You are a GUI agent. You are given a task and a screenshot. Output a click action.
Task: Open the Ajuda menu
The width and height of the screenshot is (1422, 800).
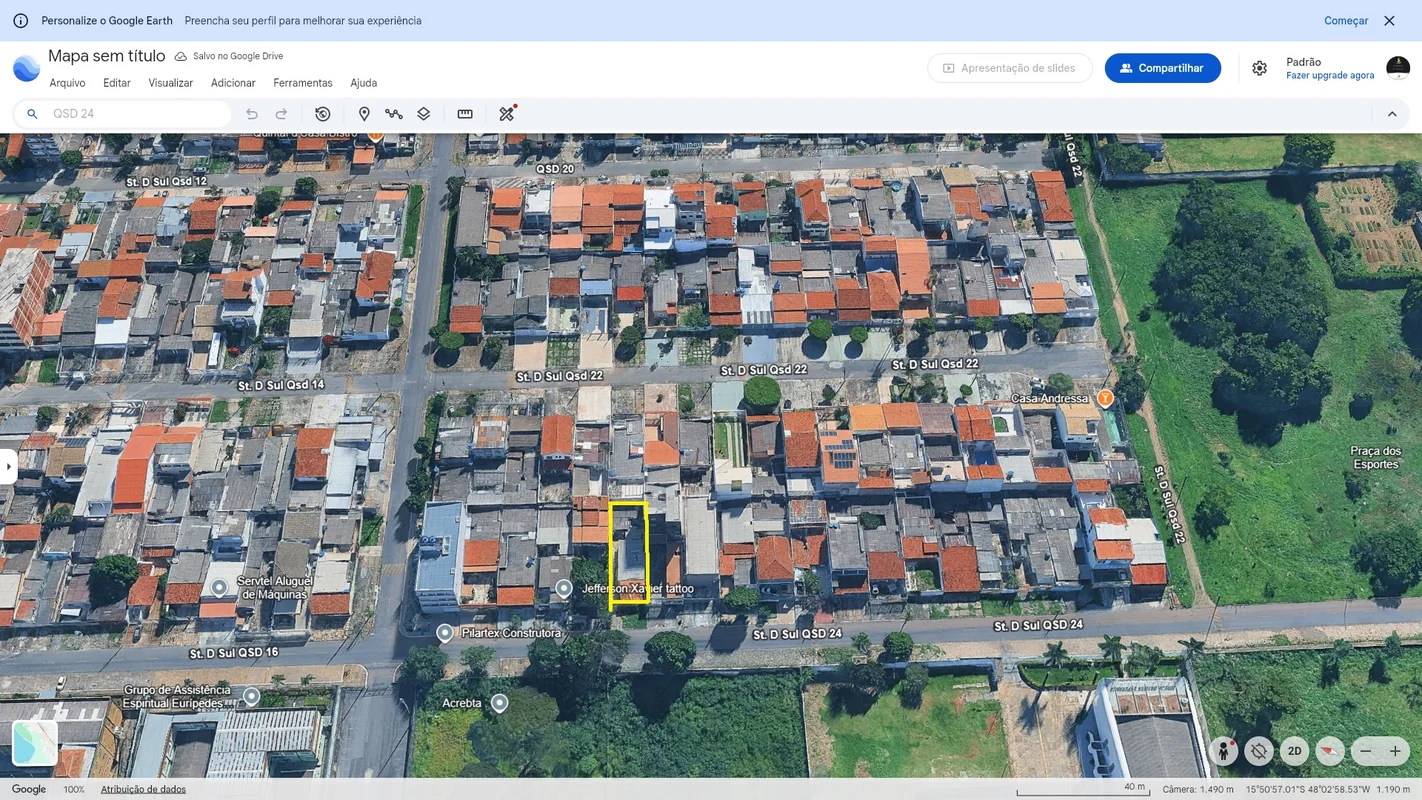[364, 83]
